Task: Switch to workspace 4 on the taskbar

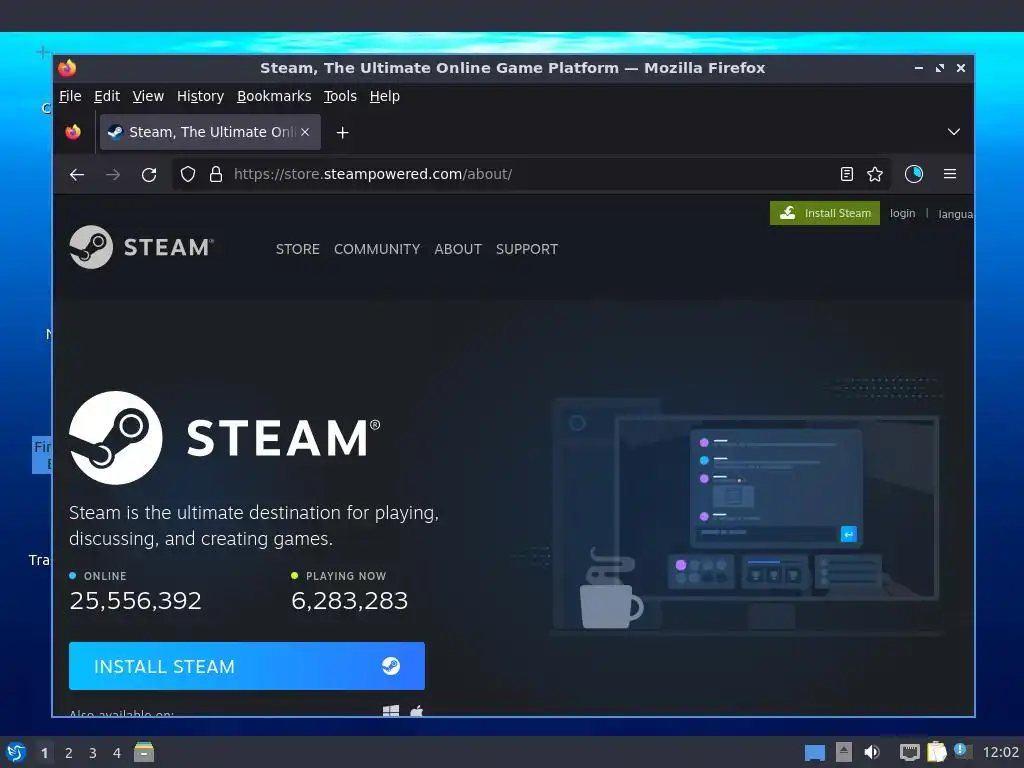Action: [x=117, y=753]
